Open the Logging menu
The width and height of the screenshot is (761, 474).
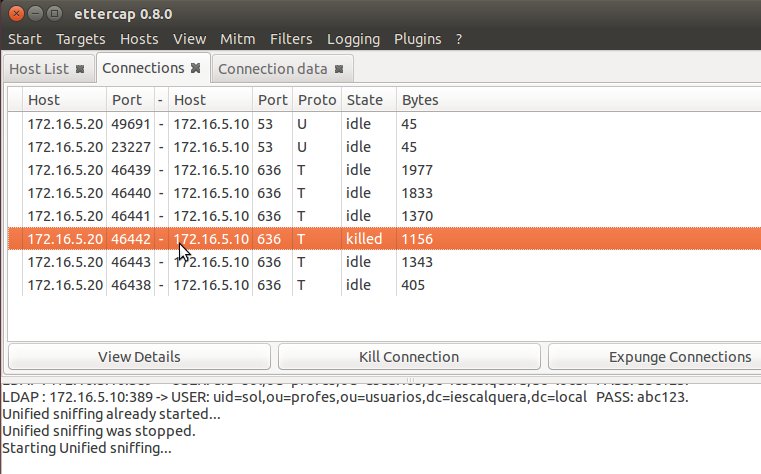tap(353, 39)
